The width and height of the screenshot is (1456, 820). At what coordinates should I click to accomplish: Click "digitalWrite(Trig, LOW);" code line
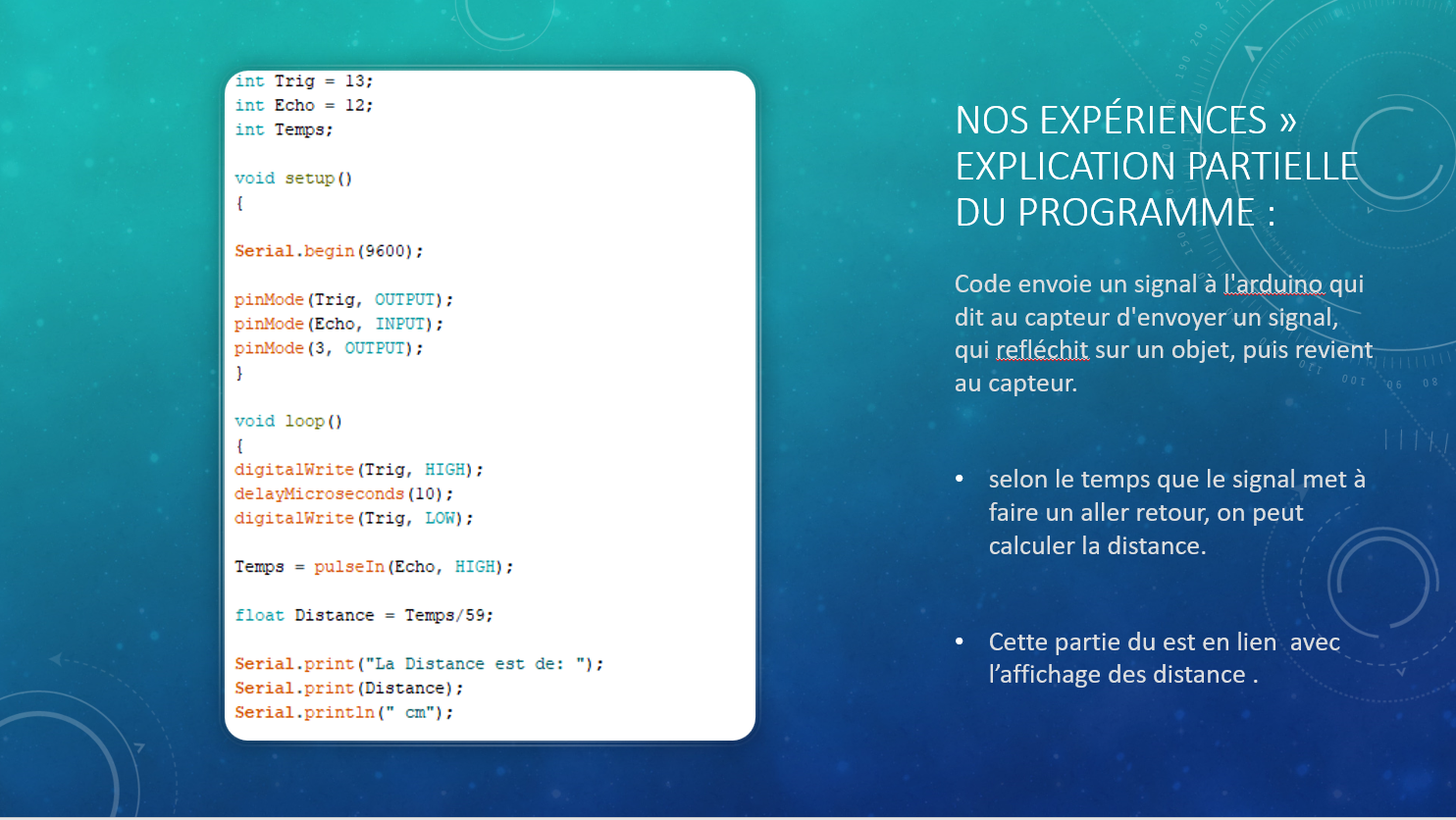pyautogui.click(x=353, y=519)
